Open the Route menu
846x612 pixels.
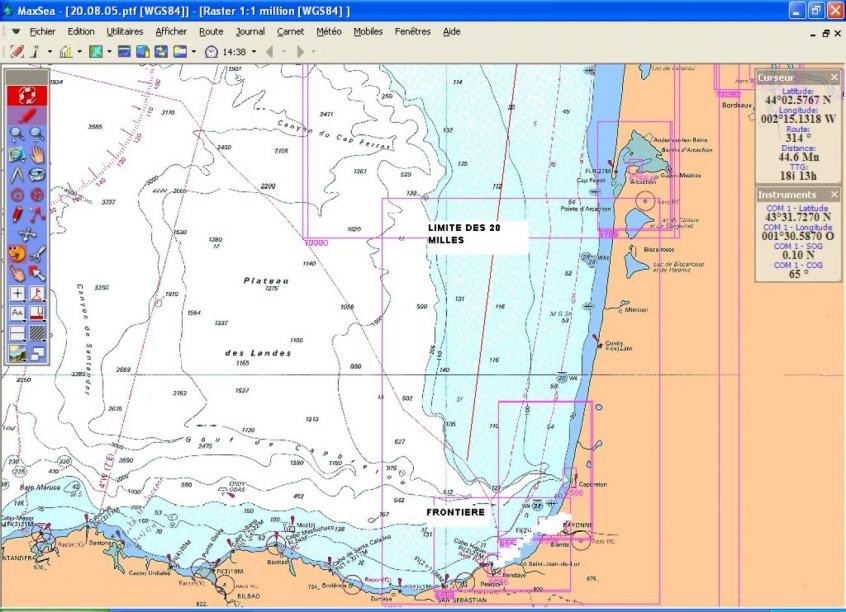(211, 31)
